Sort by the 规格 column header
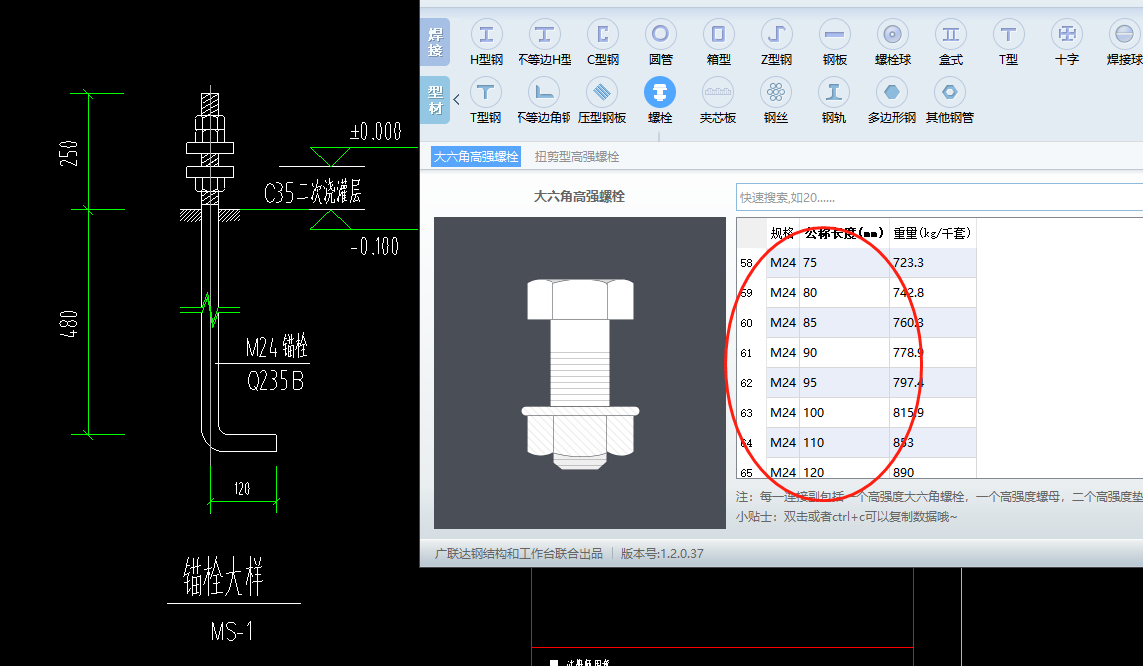 pyautogui.click(x=782, y=233)
